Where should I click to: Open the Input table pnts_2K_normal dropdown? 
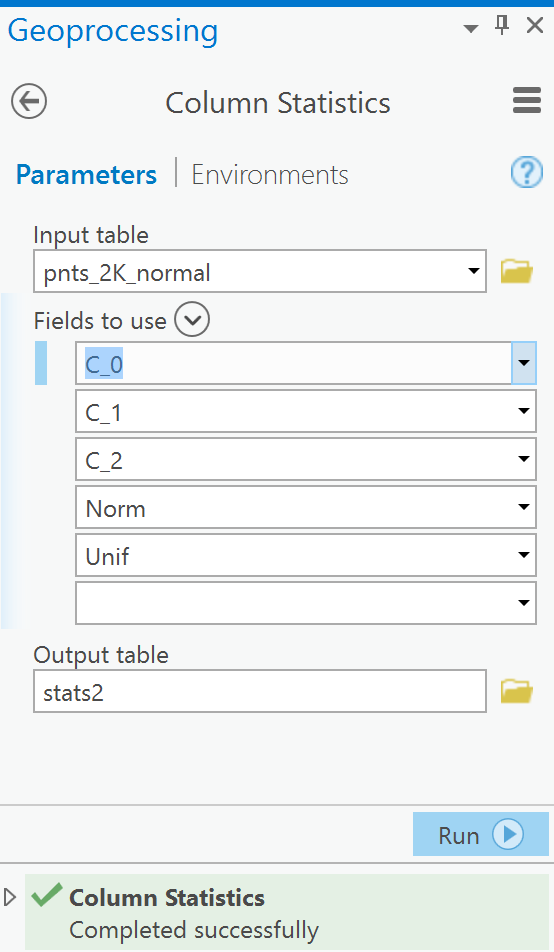[474, 271]
